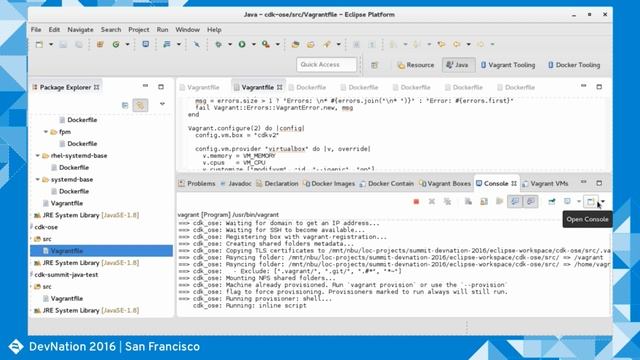This screenshot has height=360, width=640.
Task: Click the Open Type toolbar icon
Action: click(x=295, y=44)
